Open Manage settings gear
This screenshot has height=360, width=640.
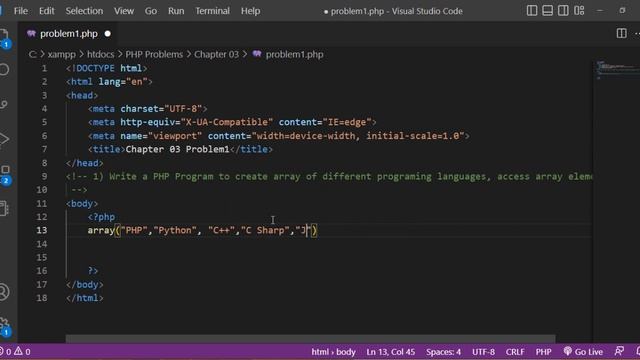[5, 327]
